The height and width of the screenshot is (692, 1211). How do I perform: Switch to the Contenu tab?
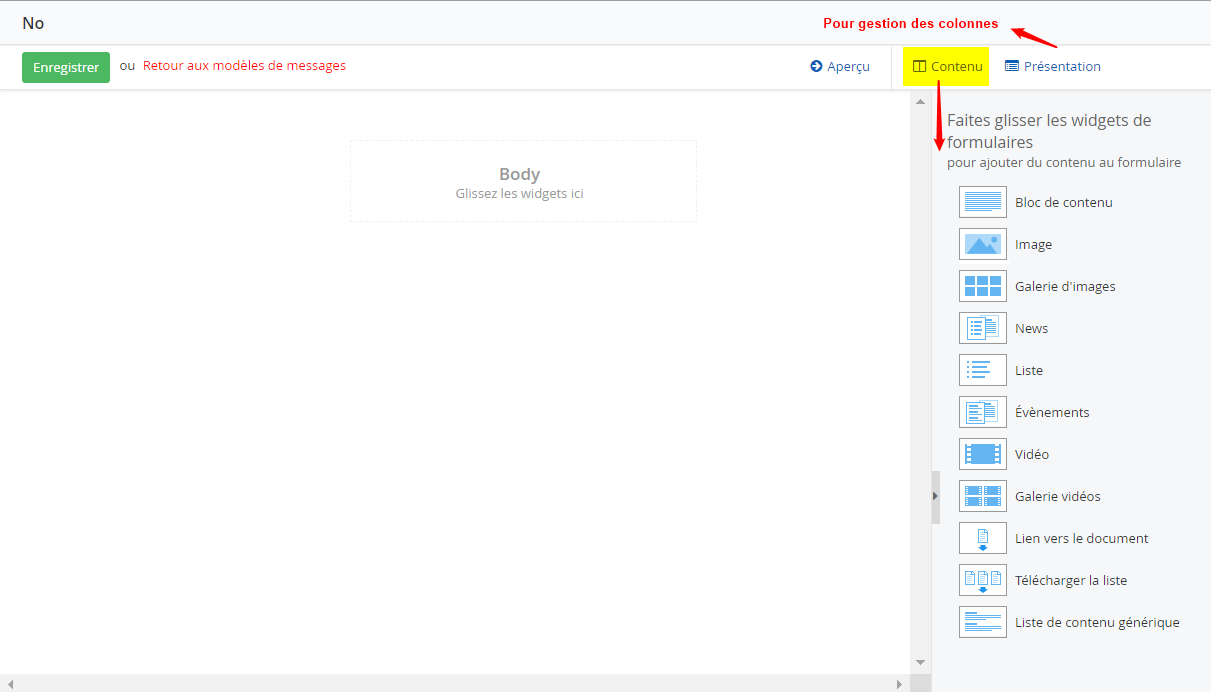(947, 67)
